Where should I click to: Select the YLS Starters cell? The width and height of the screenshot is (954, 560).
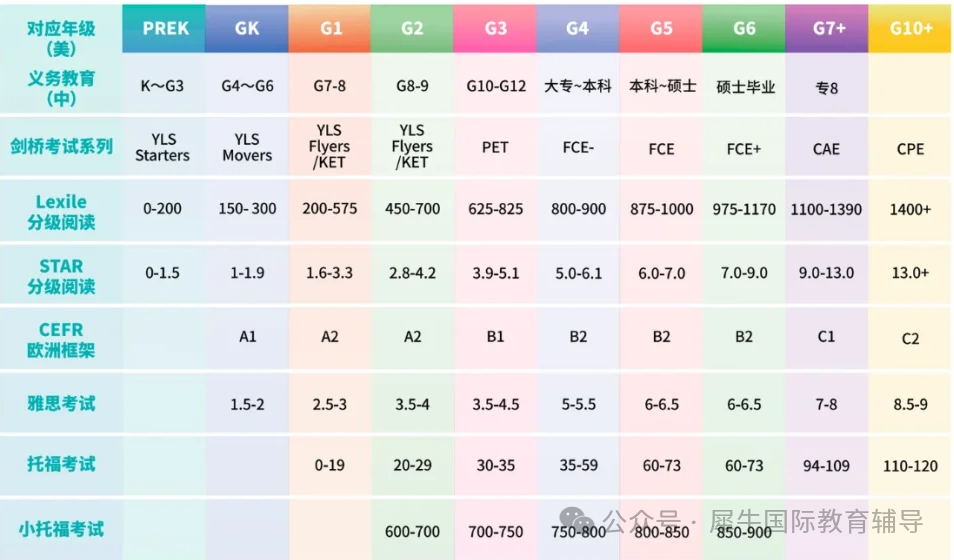tap(163, 147)
